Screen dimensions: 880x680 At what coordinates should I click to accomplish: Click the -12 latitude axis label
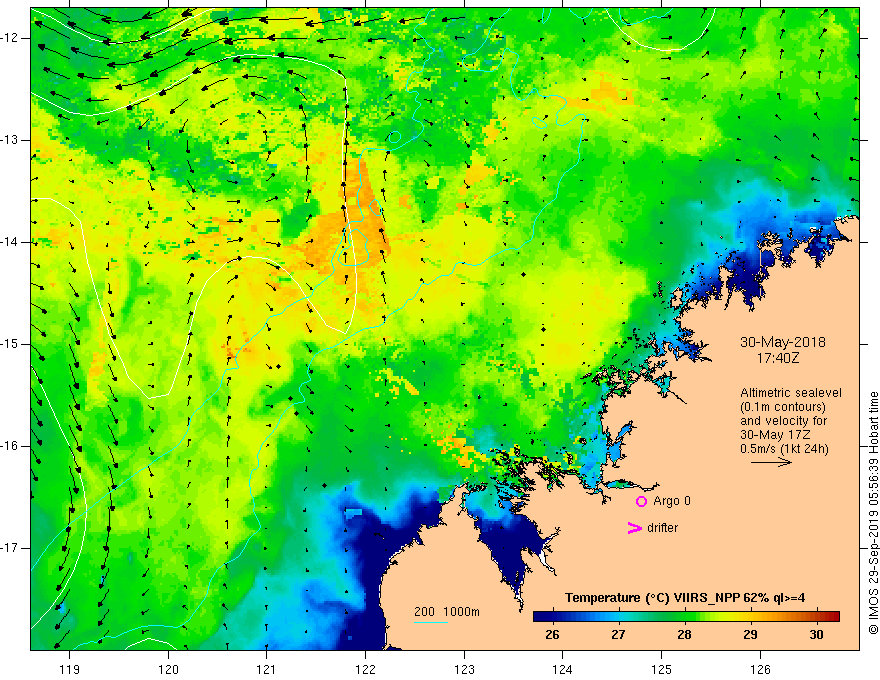(x=10, y=38)
